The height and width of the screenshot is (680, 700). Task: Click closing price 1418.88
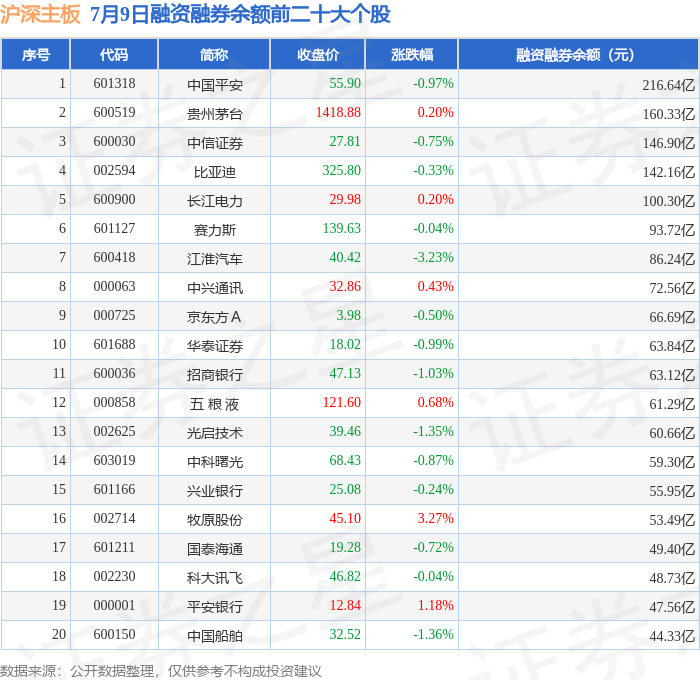[x=338, y=112]
